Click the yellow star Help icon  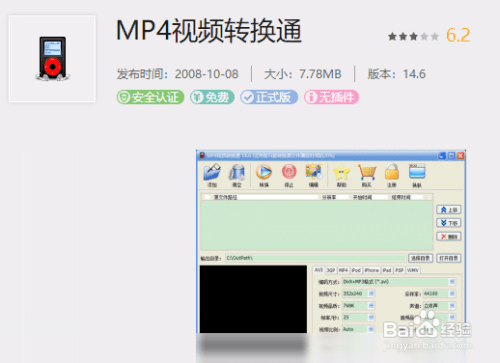click(341, 172)
